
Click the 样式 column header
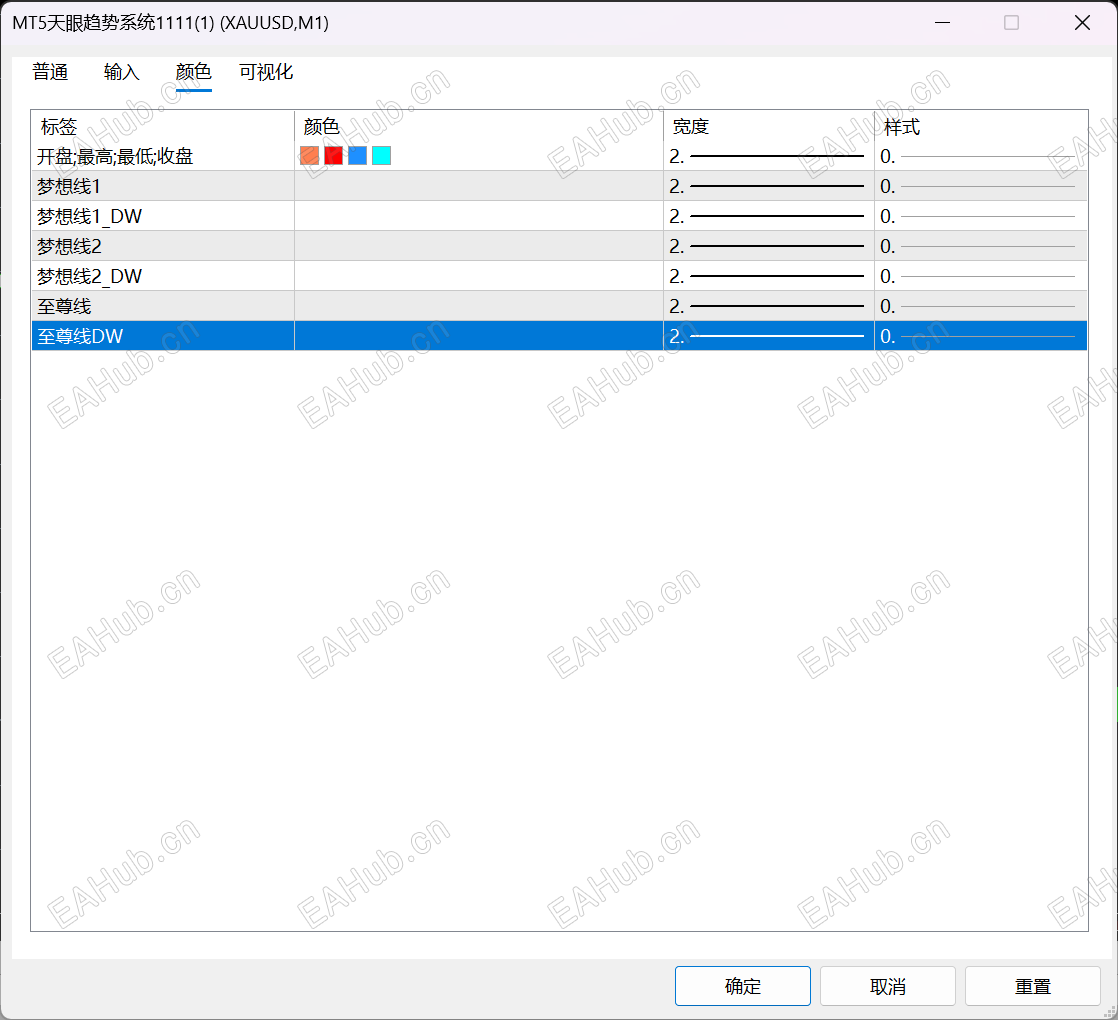pos(981,126)
